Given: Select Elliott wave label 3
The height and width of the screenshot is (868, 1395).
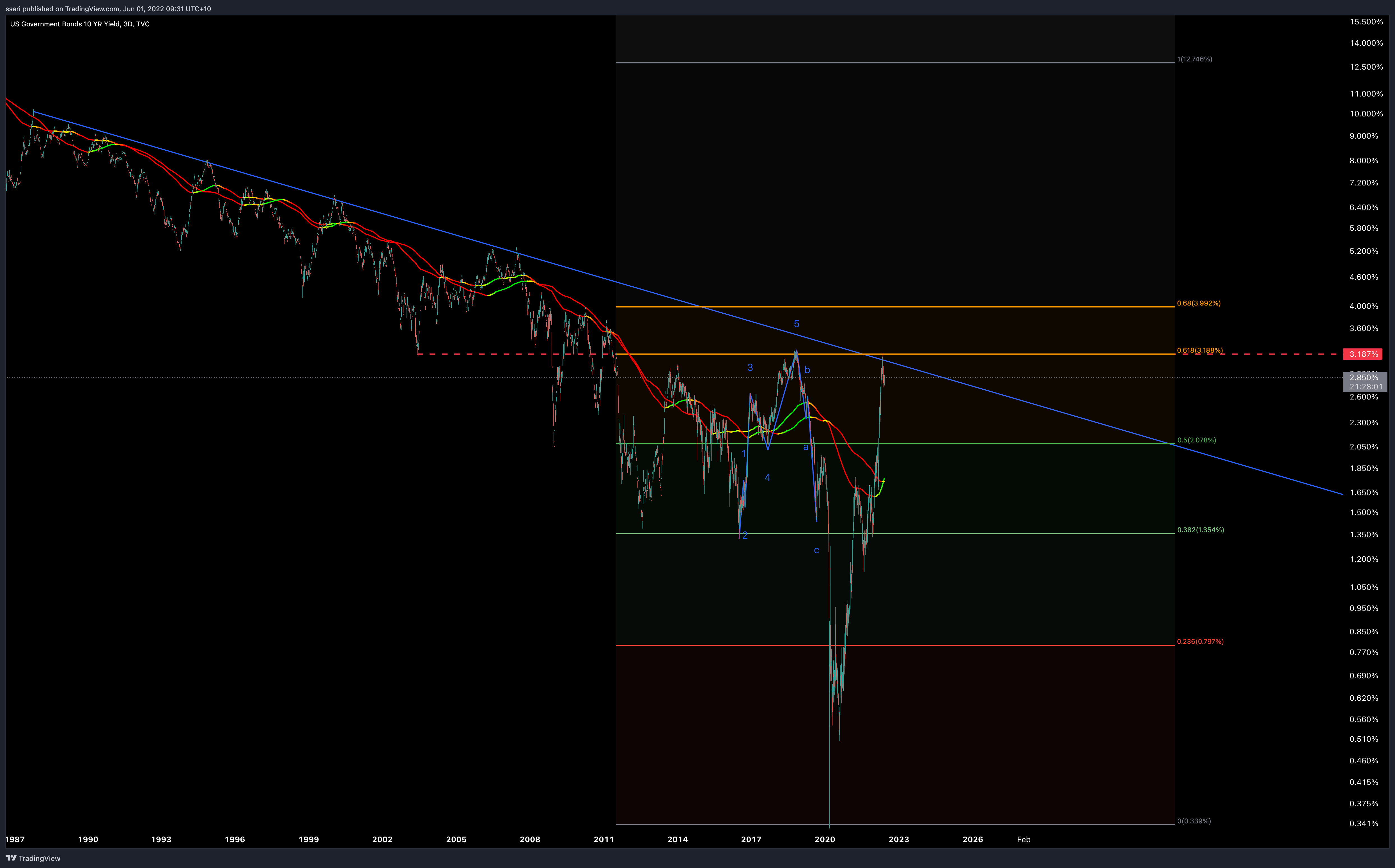Looking at the screenshot, I should (750, 368).
